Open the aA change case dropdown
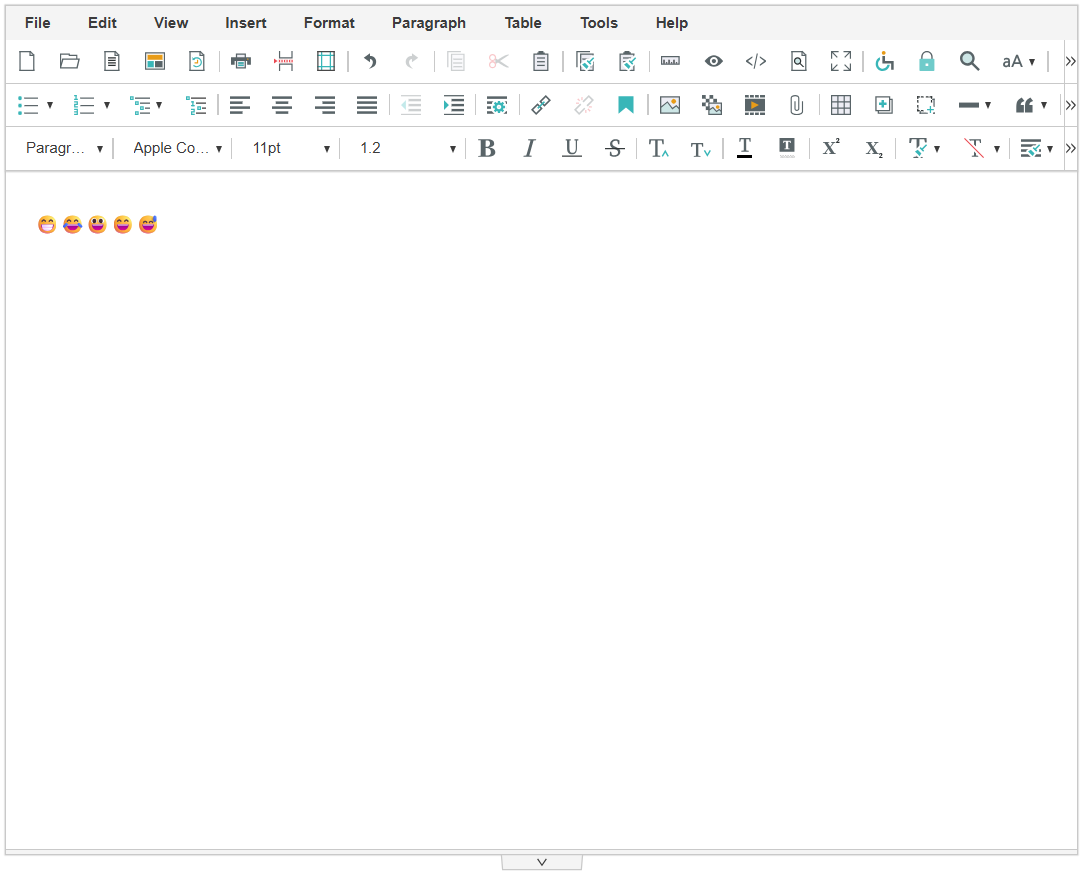This screenshot has width=1084, height=873. [1018, 62]
